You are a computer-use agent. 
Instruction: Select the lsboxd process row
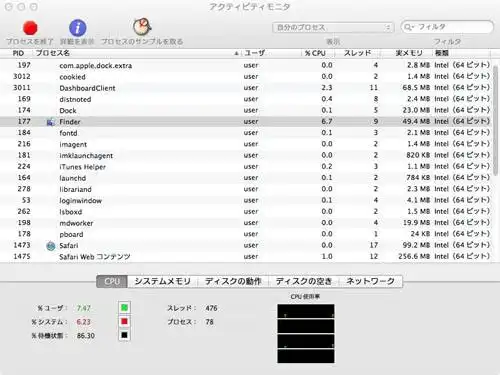tap(246, 212)
